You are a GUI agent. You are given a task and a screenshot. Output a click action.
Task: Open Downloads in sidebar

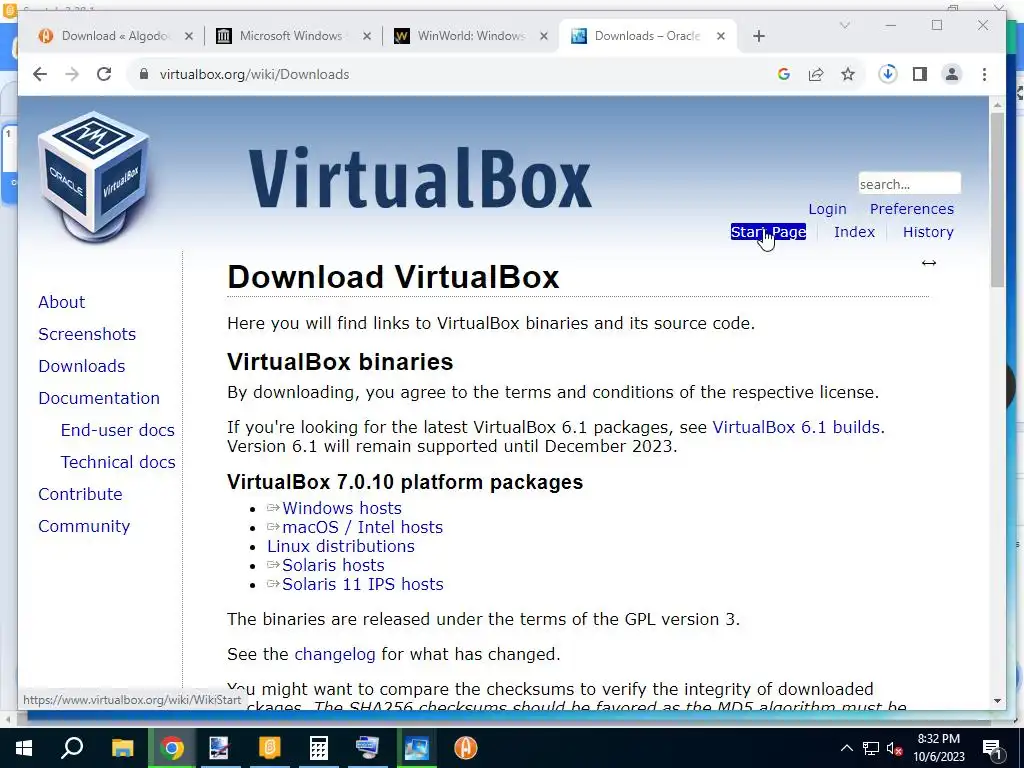pos(82,366)
